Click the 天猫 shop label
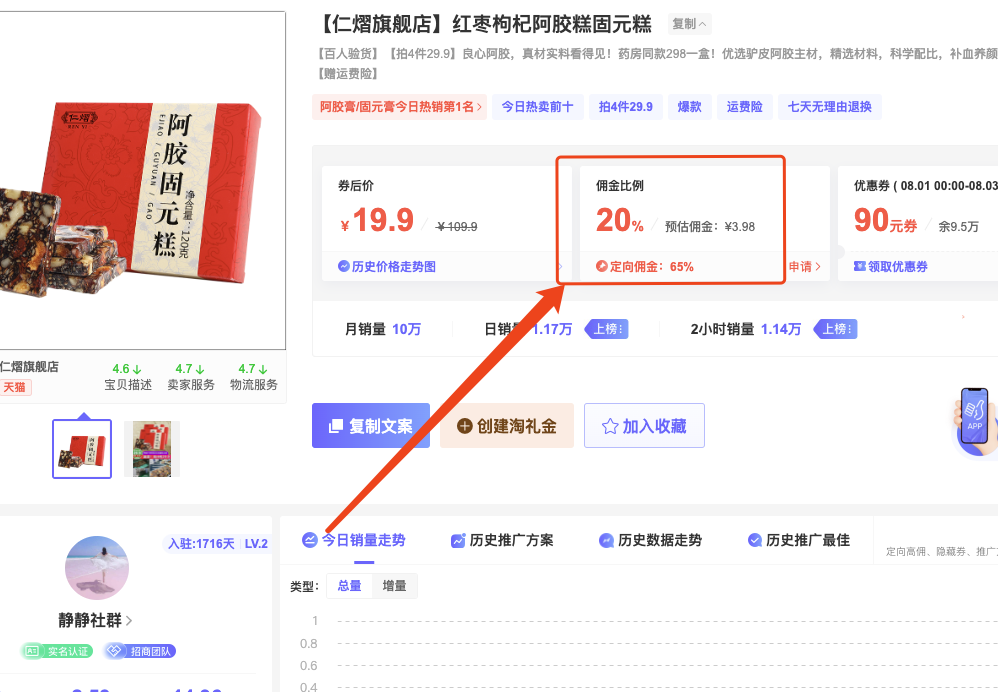The image size is (998, 692). click(15, 387)
